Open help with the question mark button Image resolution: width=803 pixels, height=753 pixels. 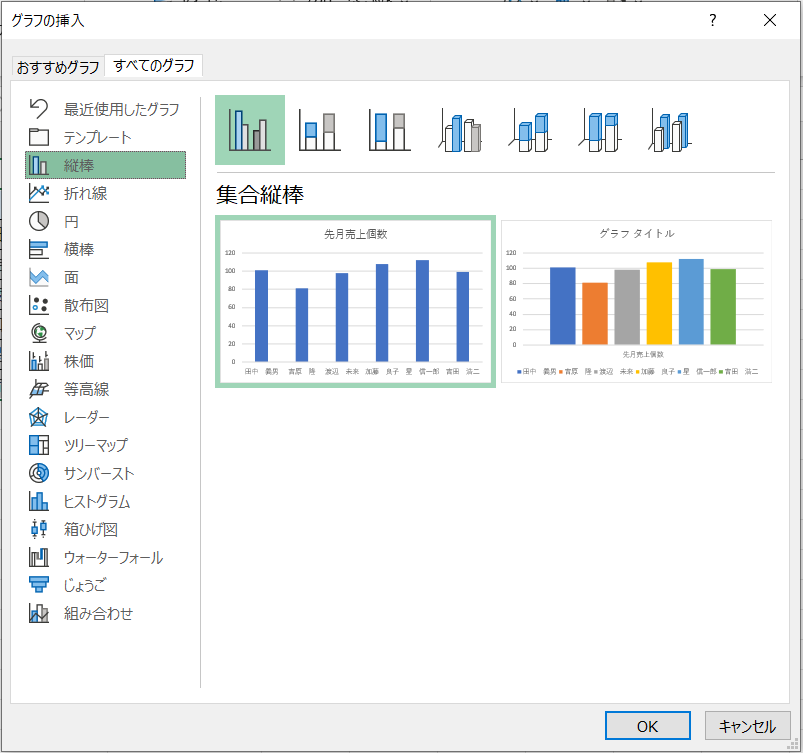tap(712, 20)
